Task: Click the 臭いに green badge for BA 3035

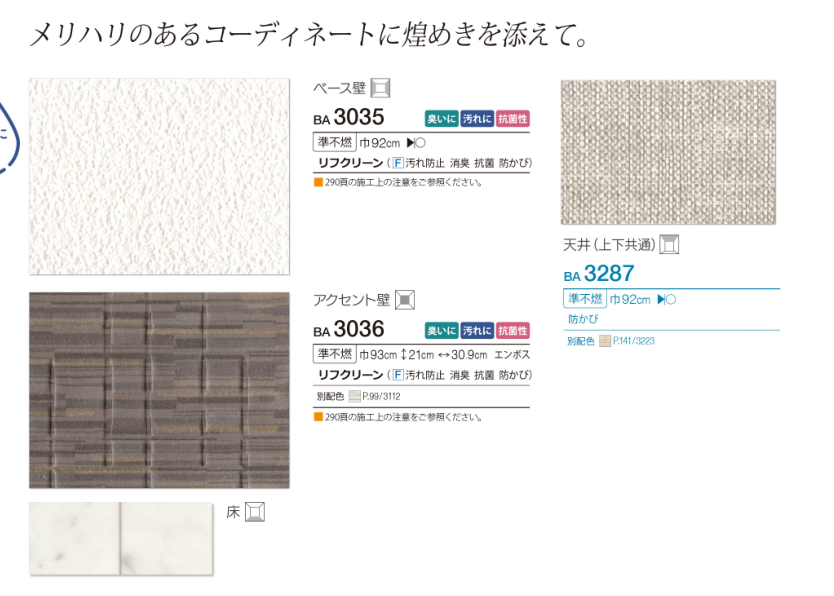Action: click(441, 119)
